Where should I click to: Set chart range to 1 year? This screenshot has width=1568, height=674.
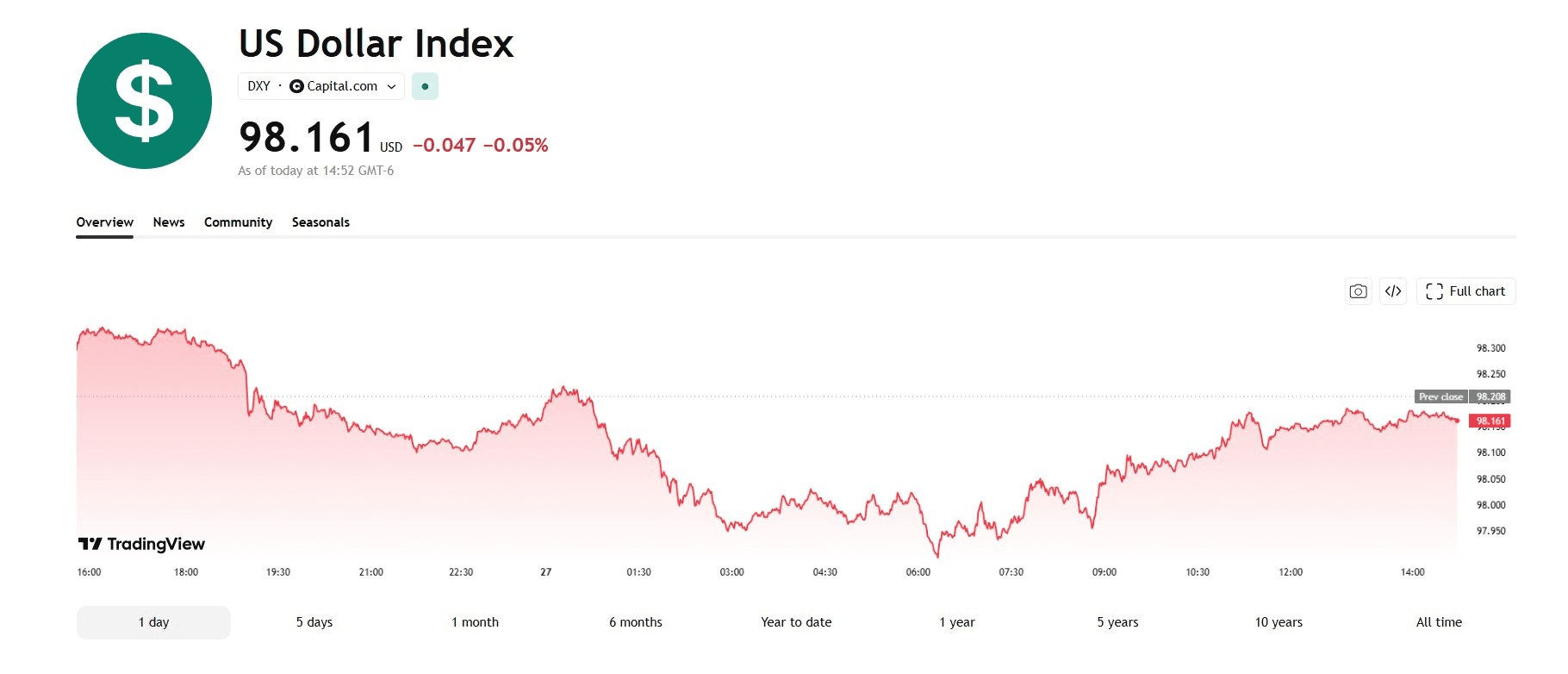point(957,622)
